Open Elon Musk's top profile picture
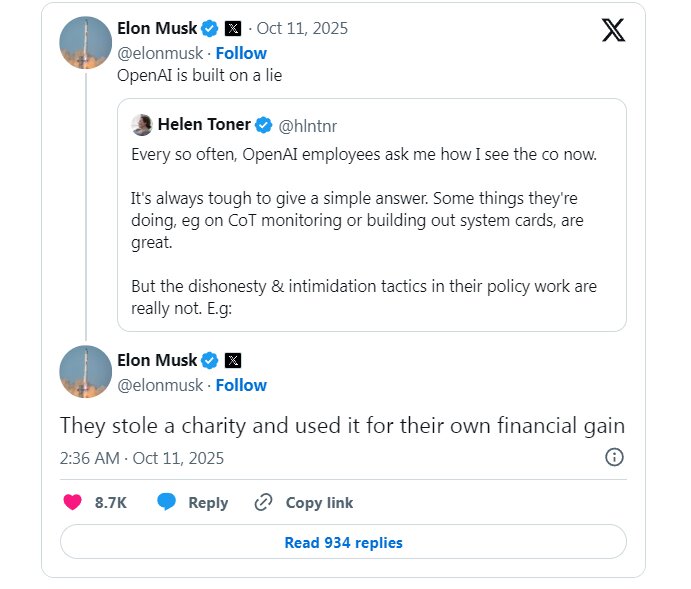 (x=85, y=41)
